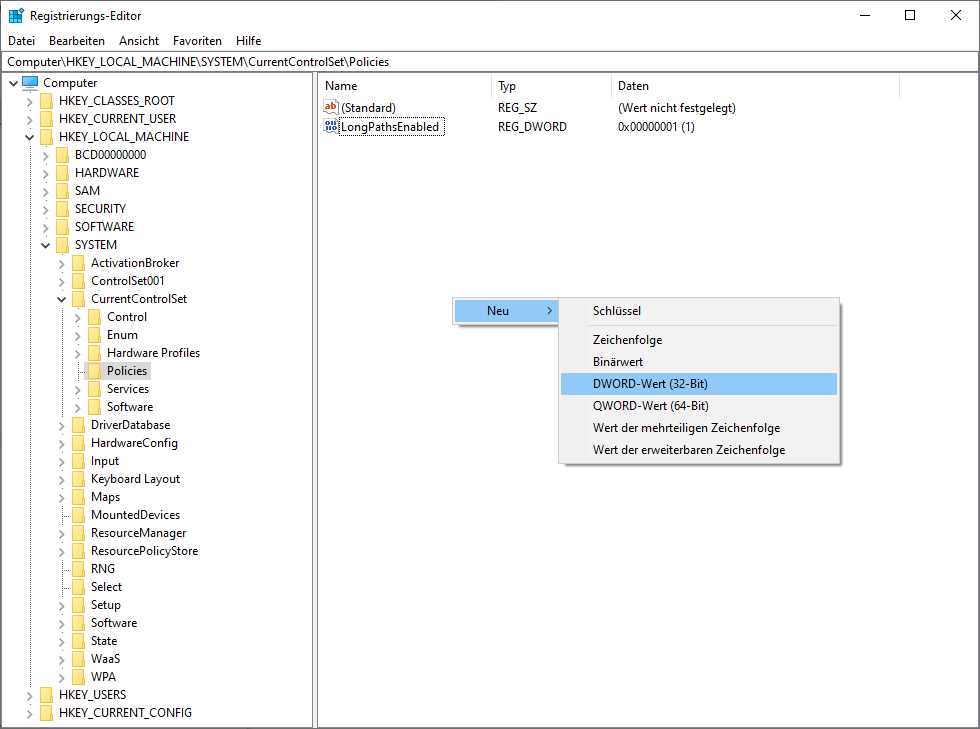The height and width of the screenshot is (729, 980).
Task: Open the Ansicht menu
Action: point(139,41)
